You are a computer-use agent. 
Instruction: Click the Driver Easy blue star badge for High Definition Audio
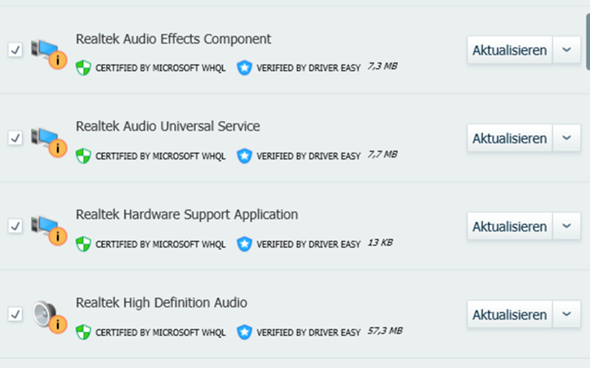244,332
